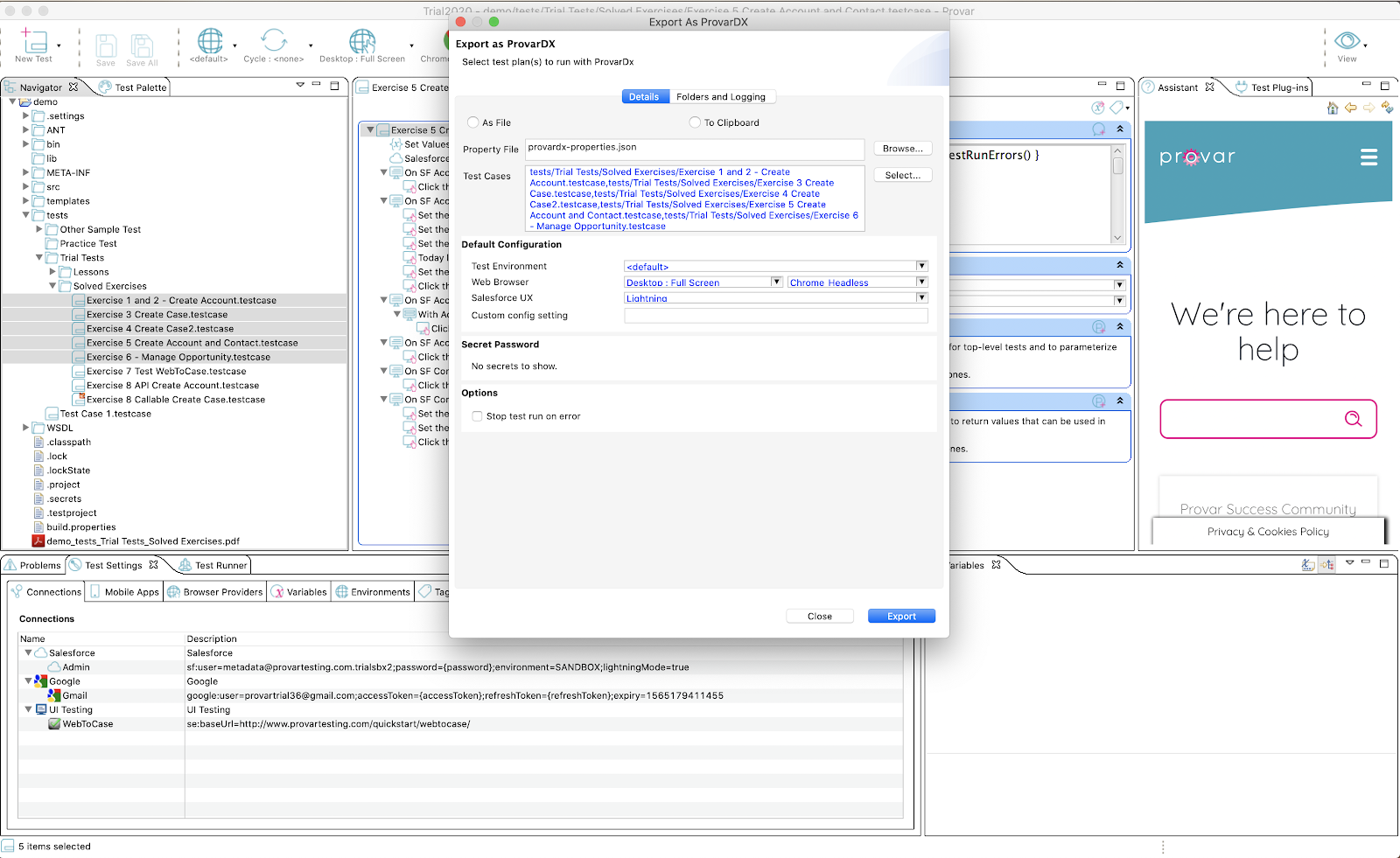Open Privacy & Cookies Policy link
Viewport: 1400px width, 858px height.
coord(1268,532)
